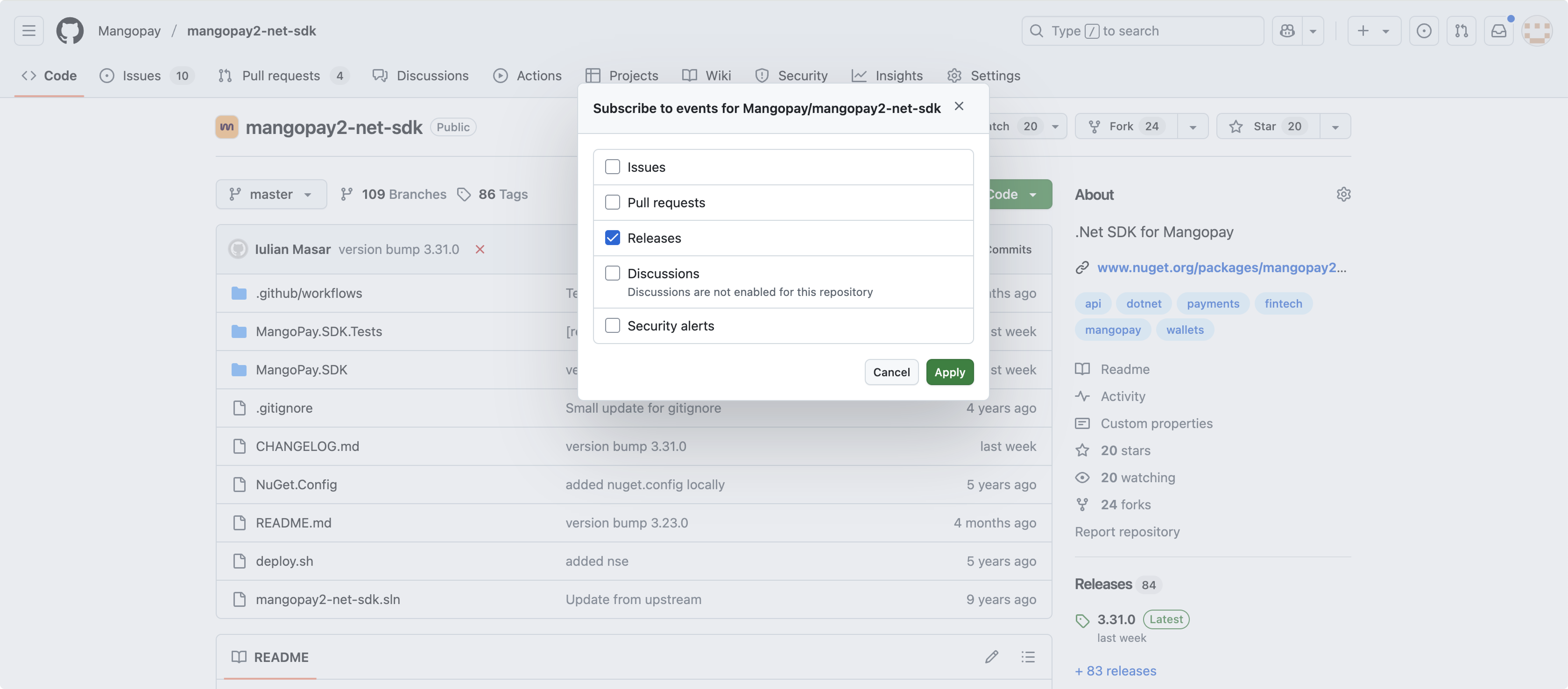Expand the Fork options dropdown arrow

tap(1193, 126)
